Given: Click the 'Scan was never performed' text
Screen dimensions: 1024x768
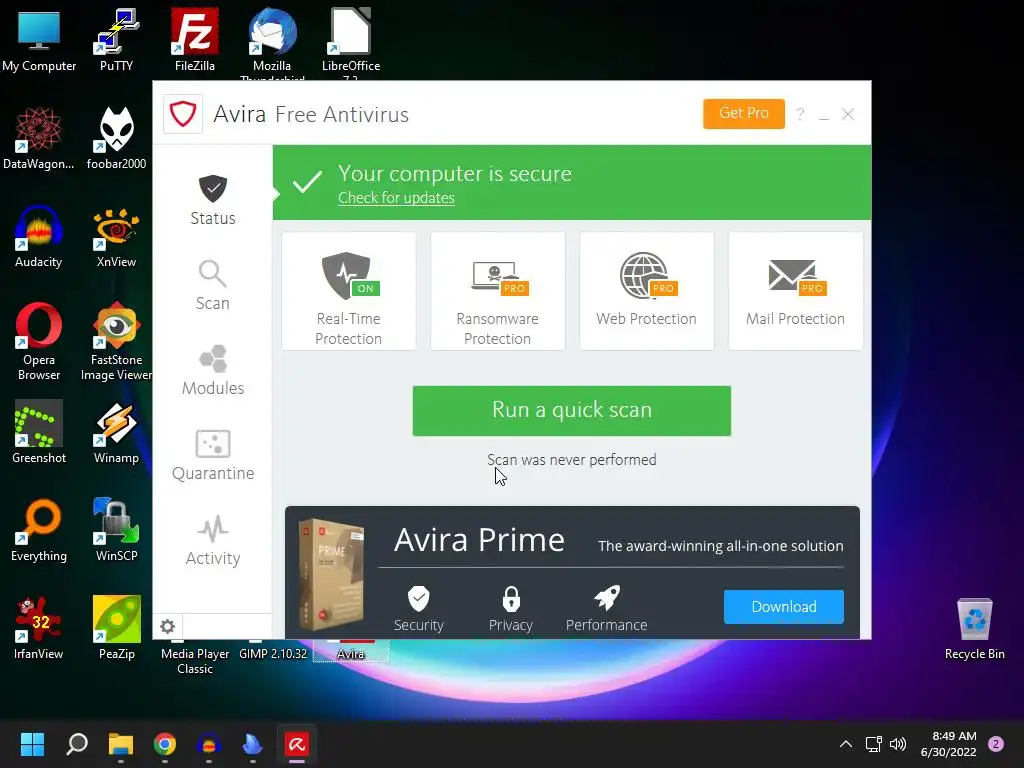Looking at the screenshot, I should pos(571,460).
